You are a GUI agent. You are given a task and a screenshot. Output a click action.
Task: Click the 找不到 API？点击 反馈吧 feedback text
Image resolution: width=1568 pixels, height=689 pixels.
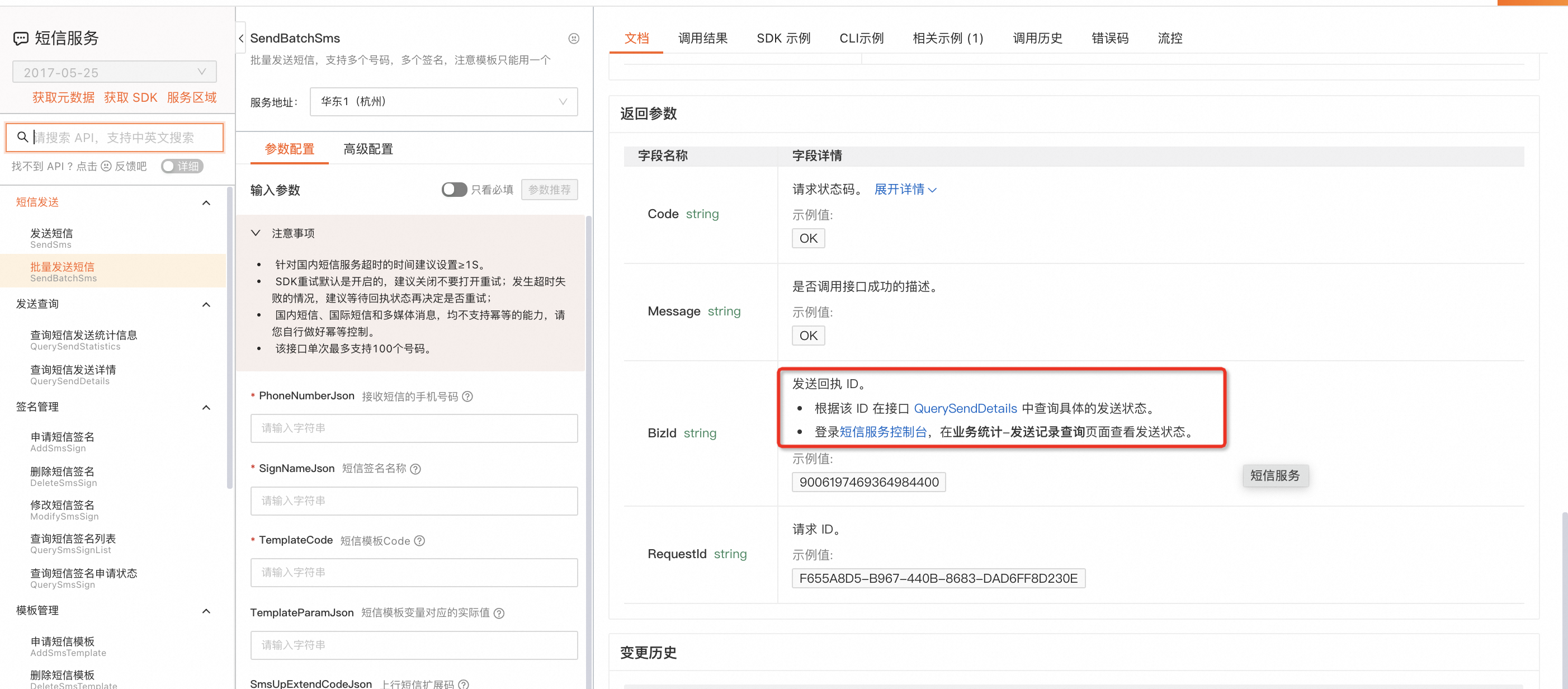pos(79,166)
